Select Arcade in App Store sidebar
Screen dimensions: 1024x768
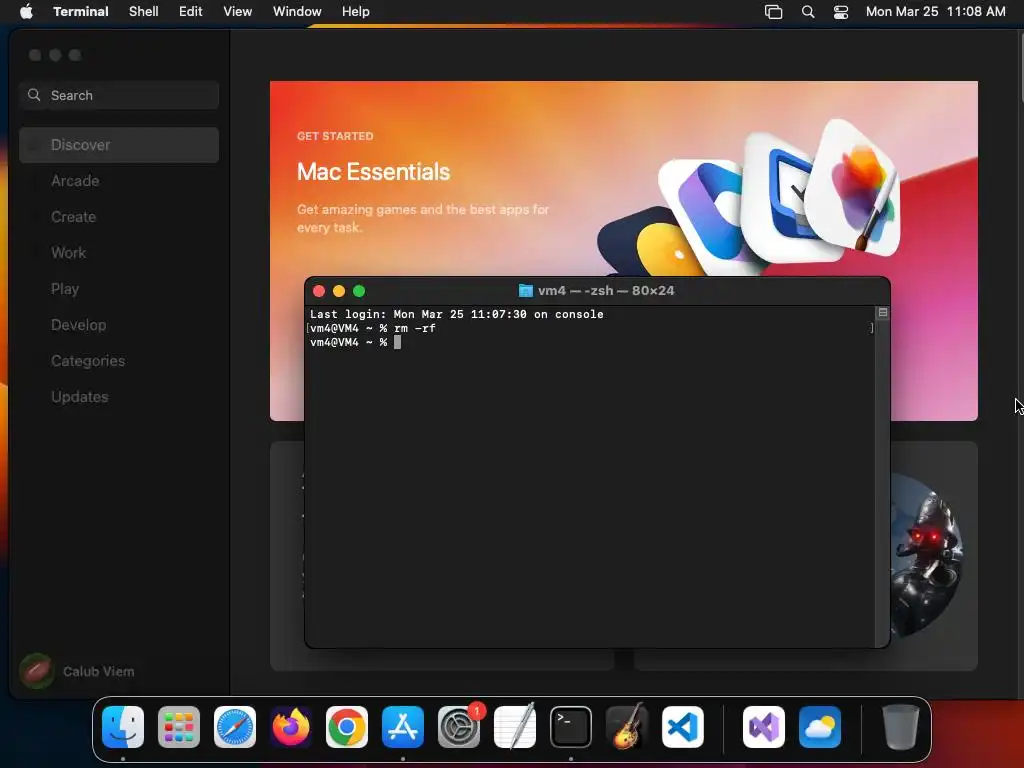click(x=119, y=181)
